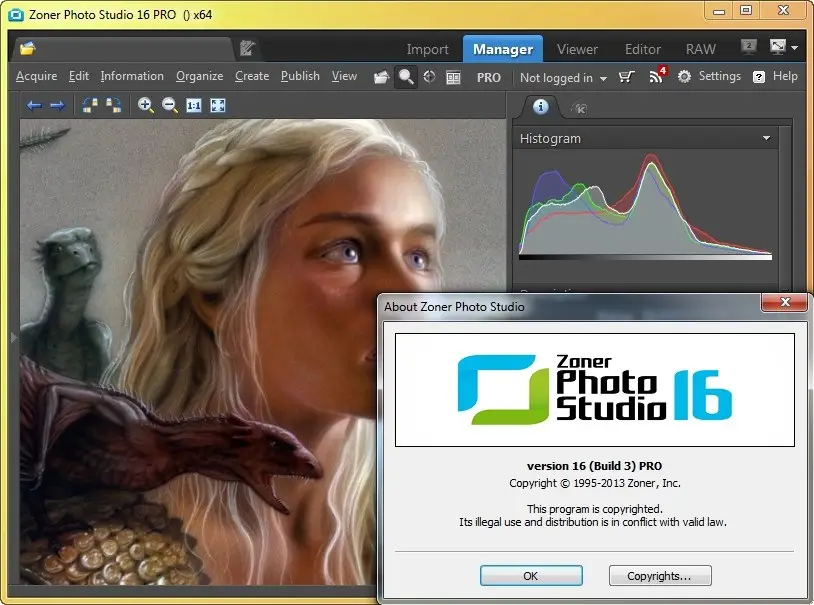
Task: Go back with the left blue arrow
Action: [x=34, y=105]
